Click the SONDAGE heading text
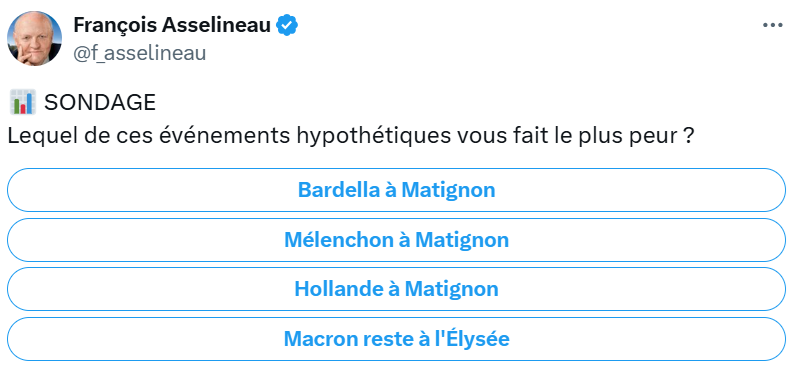790x371 pixels. 100,103
